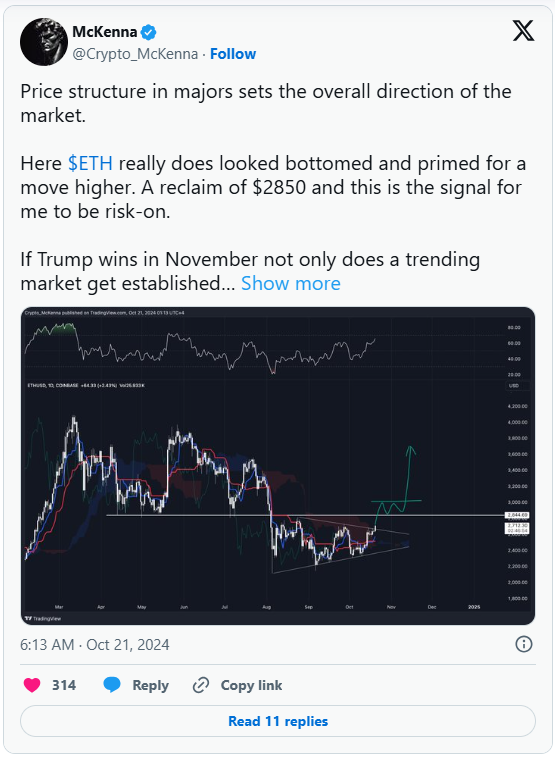
Task: Click the TradingView logo in chart
Action: pos(44,618)
